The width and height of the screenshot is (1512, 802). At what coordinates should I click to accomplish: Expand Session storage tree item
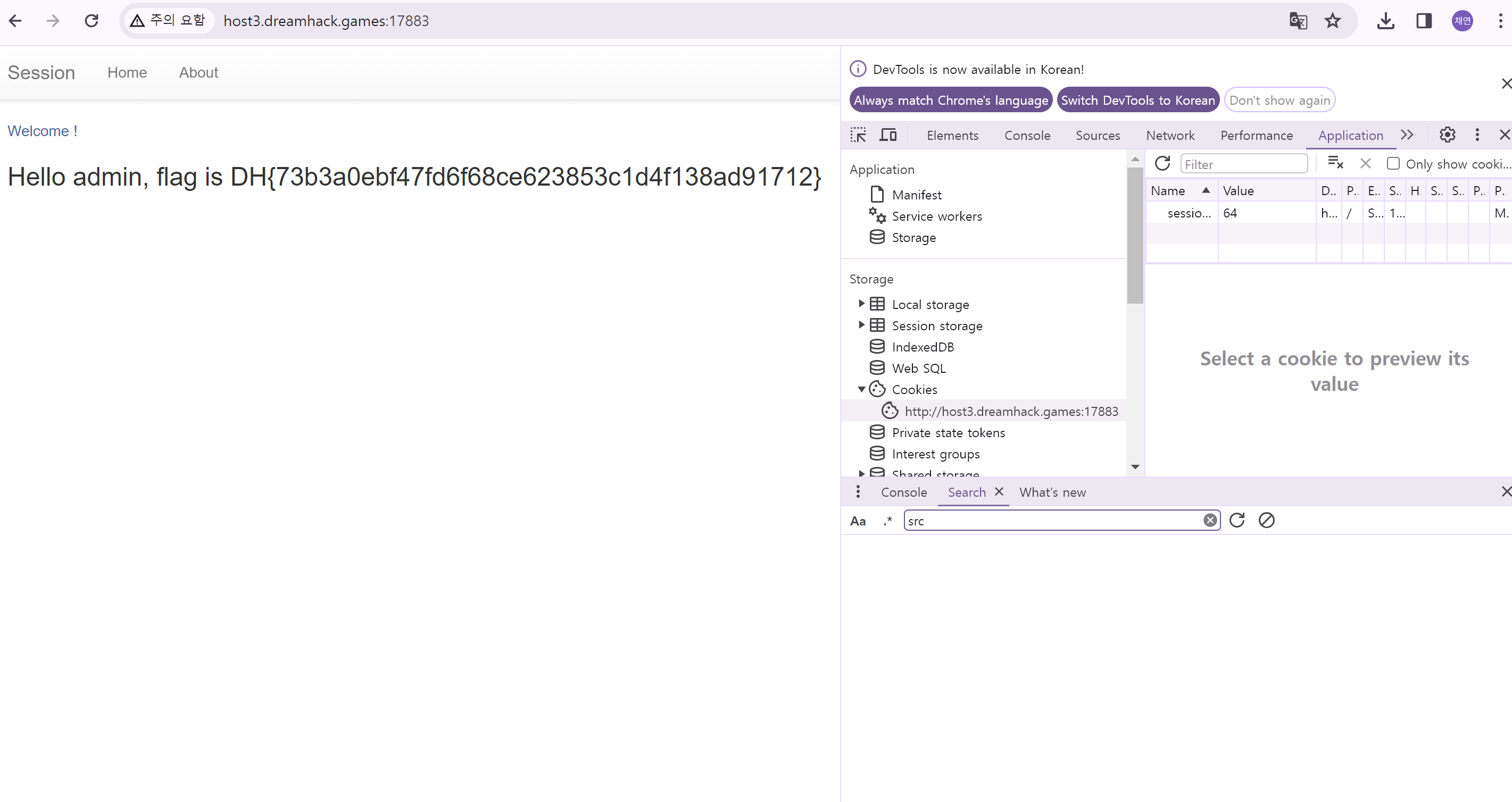point(861,325)
